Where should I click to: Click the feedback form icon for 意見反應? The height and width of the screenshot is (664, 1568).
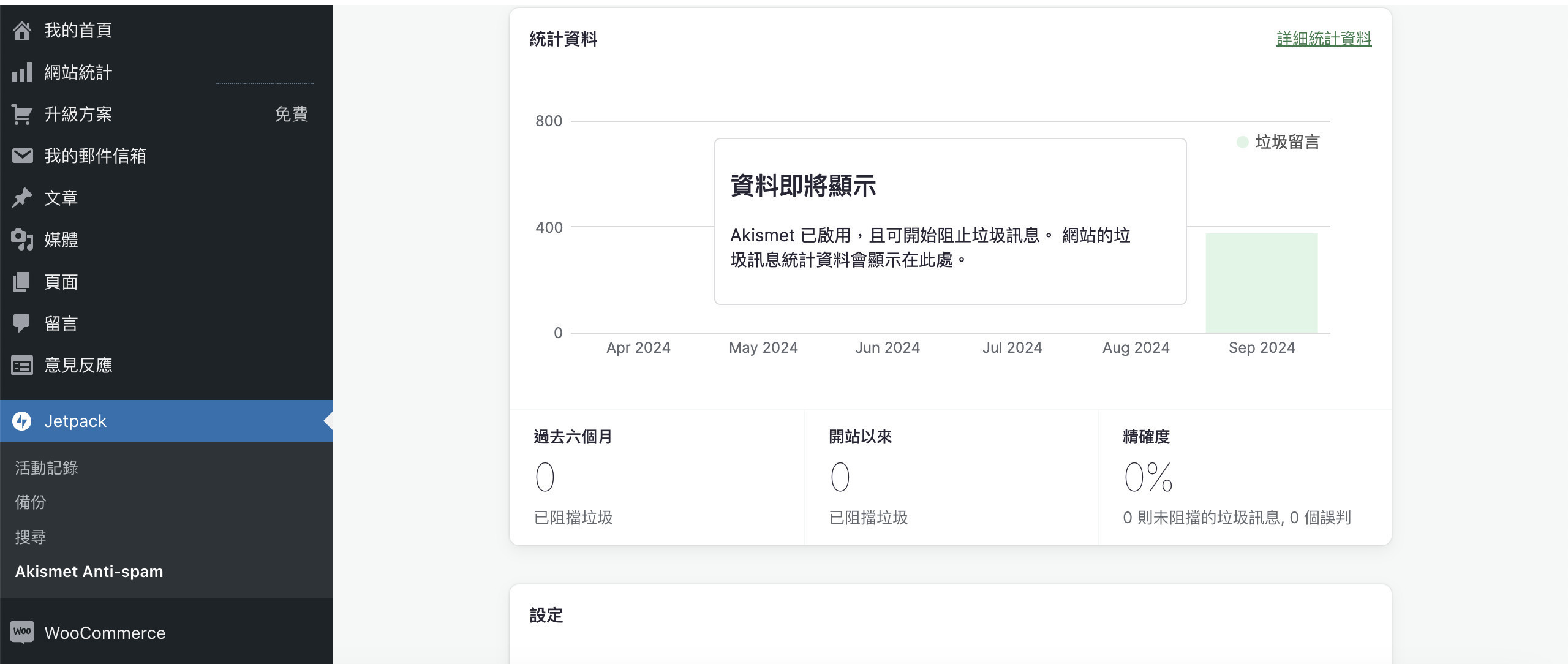coord(22,366)
